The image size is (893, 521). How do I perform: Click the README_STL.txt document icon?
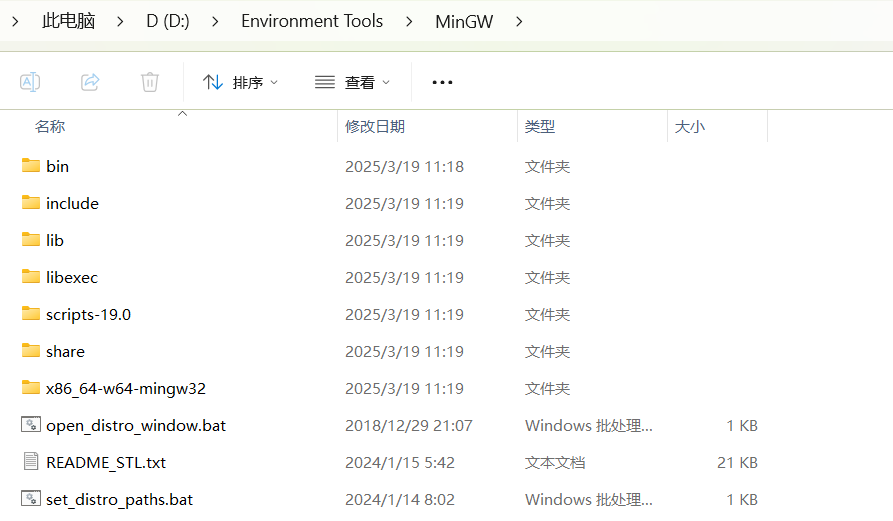31,462
